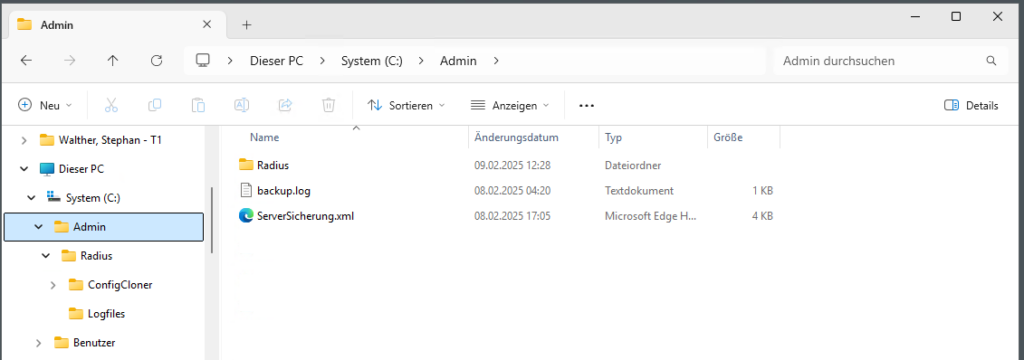Viewport: 1024px width, 360px height.
Task: Open the Anzeigen dropdown
Action: pyautogui.click(x=510, y=105)
